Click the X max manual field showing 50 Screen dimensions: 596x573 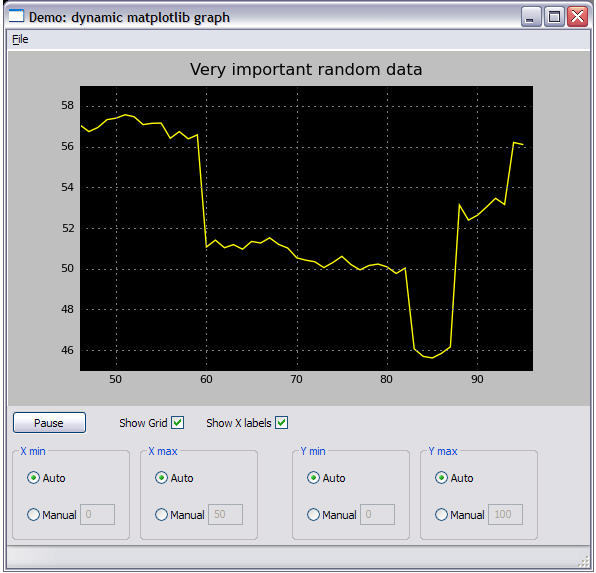tap(225, 514)
